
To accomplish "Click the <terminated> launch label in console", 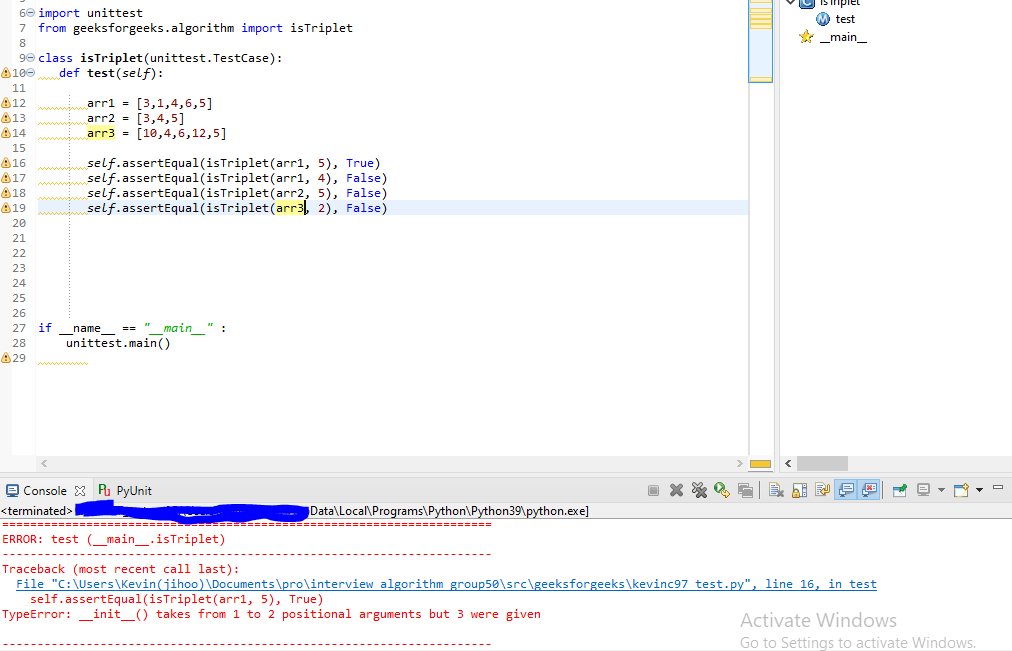I will pyautogui.click(x=37, y=511).
